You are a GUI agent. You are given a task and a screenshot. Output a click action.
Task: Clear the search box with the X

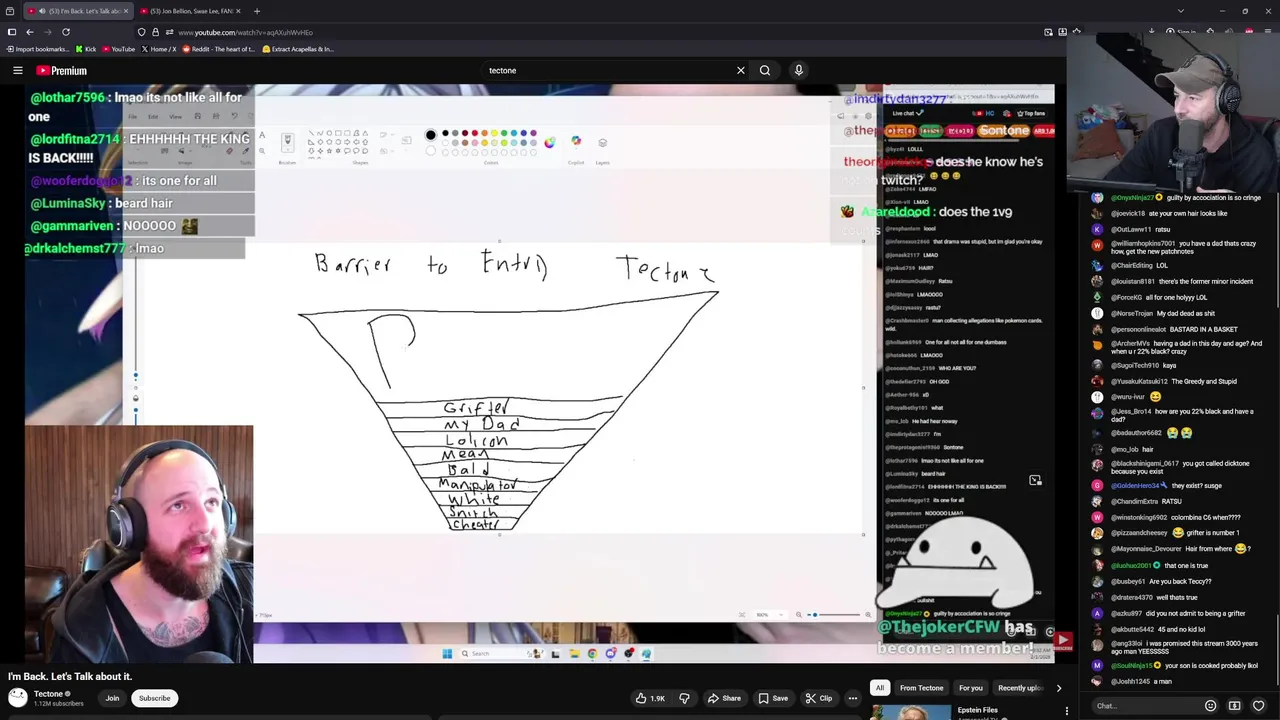(740, 70)
